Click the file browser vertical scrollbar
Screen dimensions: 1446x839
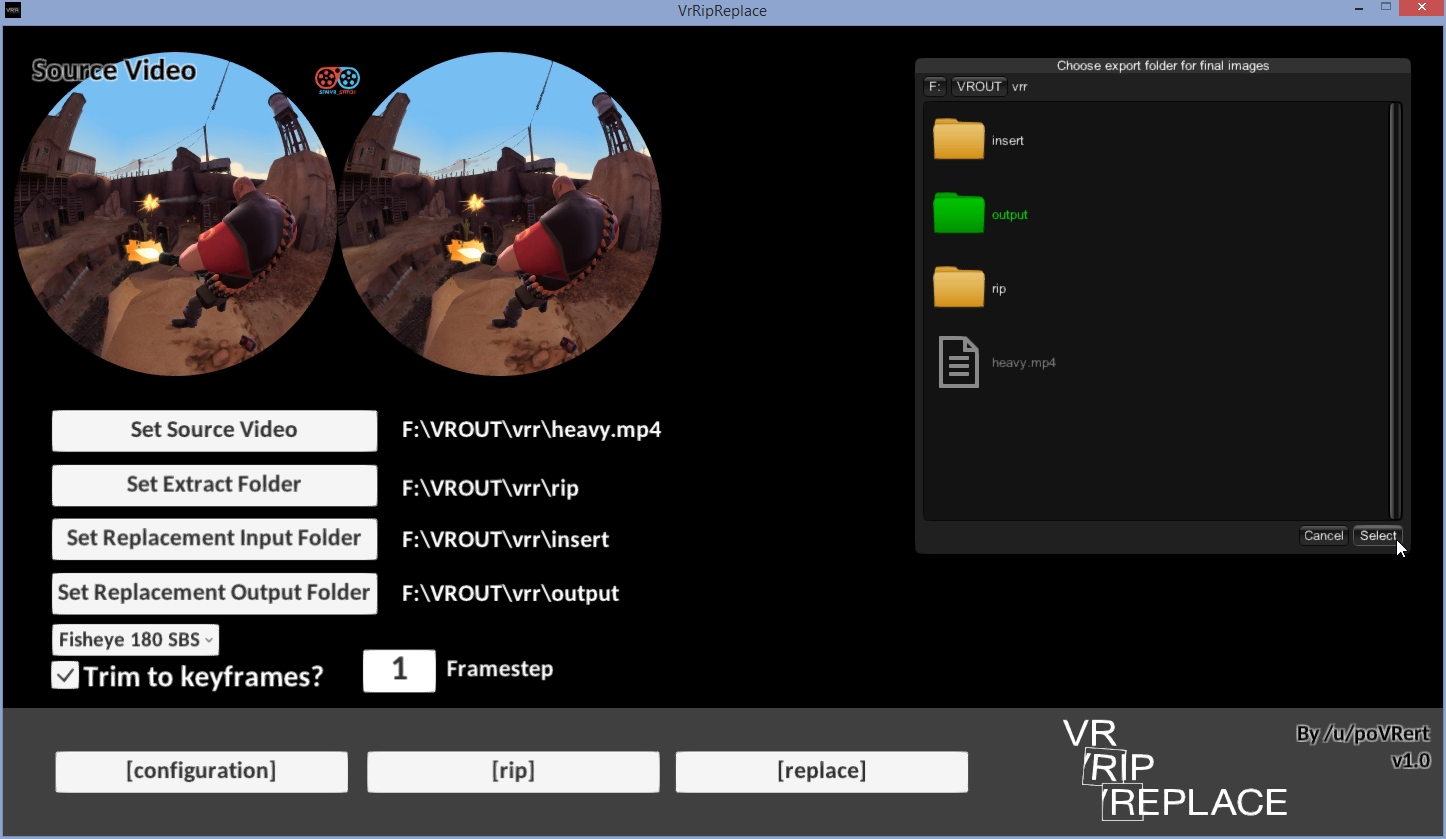(1395, 310)
